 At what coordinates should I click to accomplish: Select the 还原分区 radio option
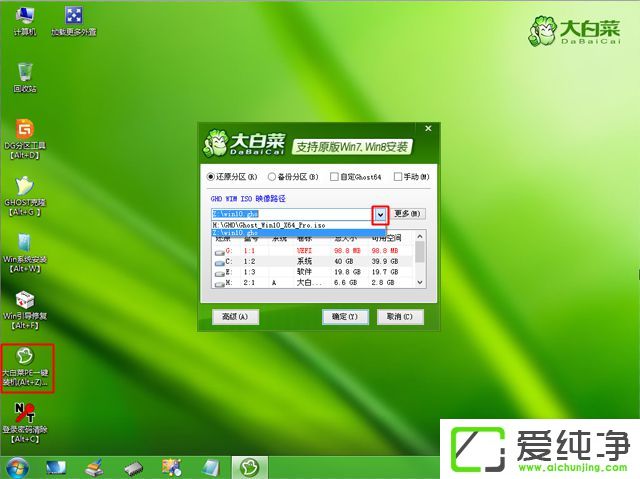coord(211,176)
